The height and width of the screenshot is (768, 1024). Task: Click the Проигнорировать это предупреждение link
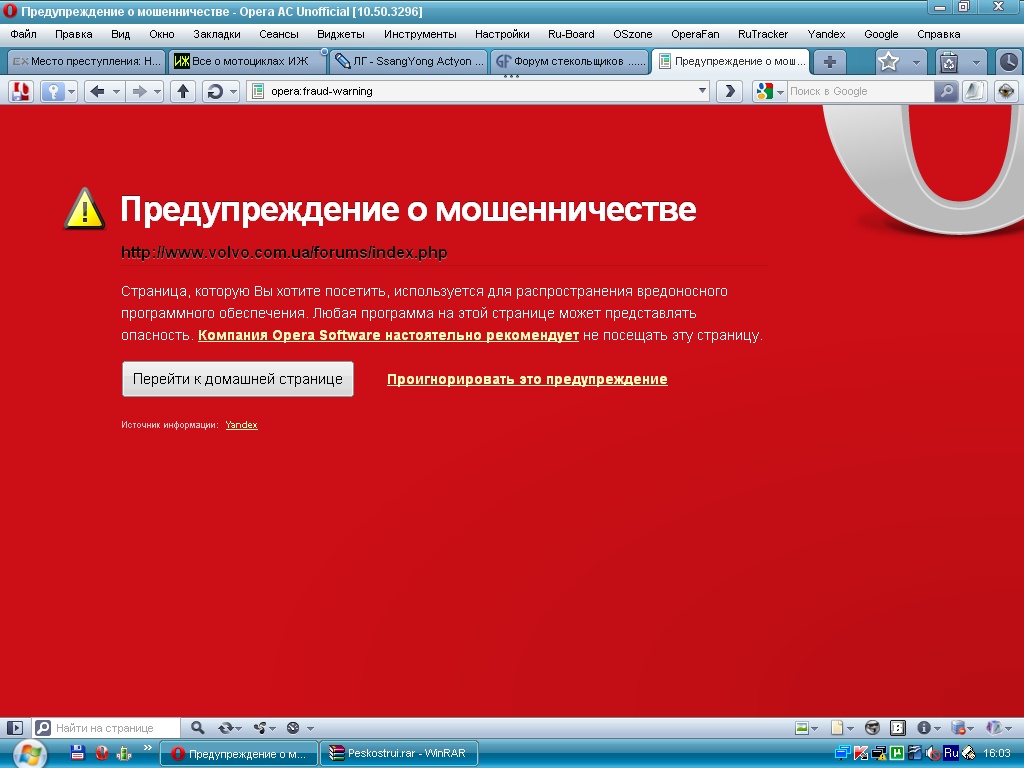527,379
